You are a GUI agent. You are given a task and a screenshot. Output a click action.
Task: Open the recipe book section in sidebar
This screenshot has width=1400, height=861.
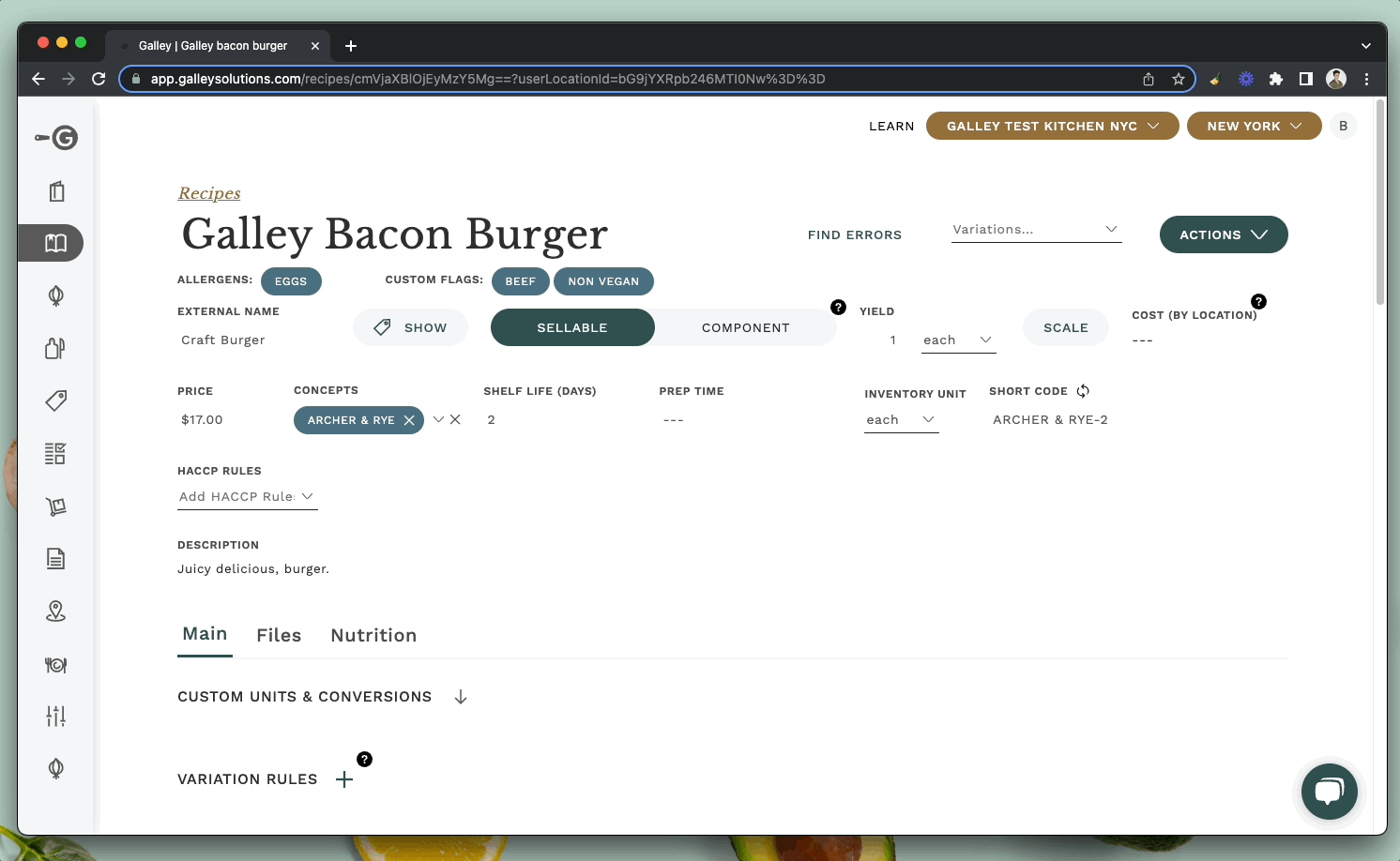pos(55,243)
